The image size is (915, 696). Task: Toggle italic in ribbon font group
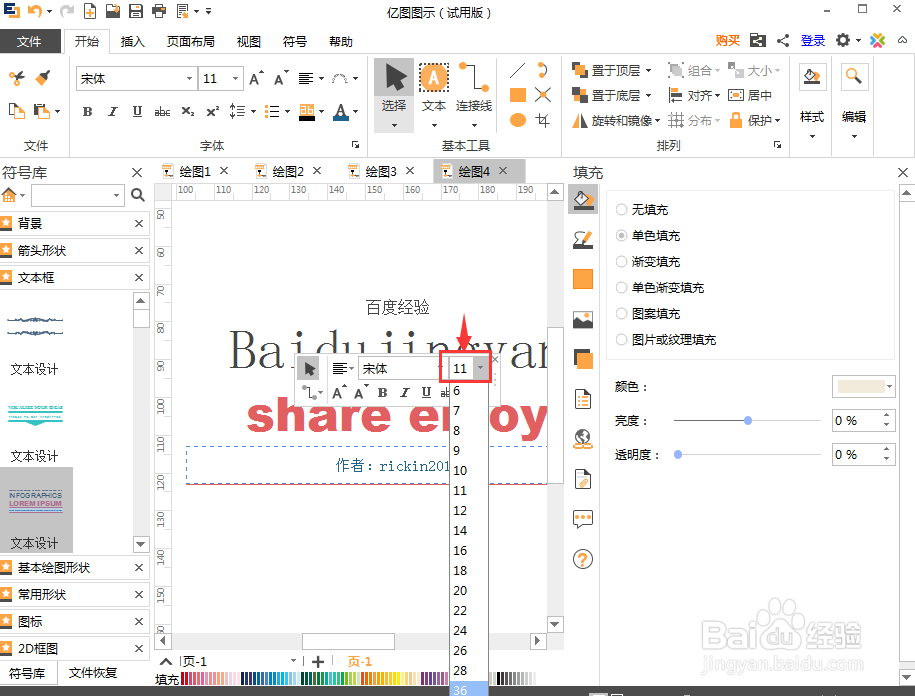tap(113, 111)
